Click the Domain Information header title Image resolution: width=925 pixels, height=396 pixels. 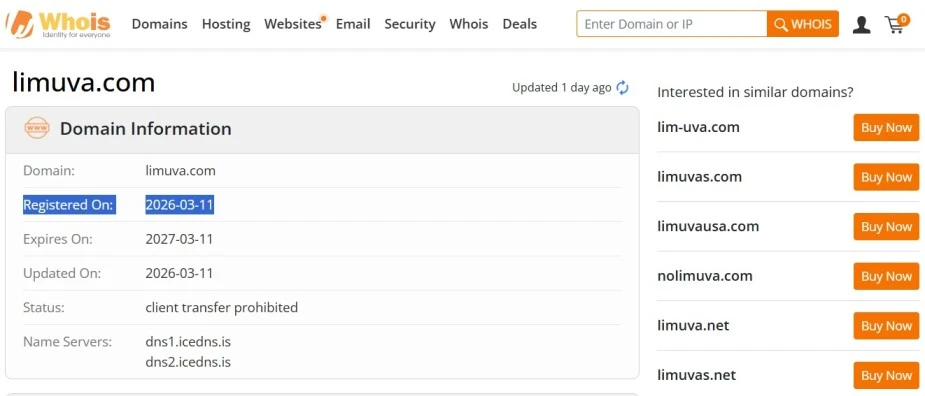coord(146,129)
